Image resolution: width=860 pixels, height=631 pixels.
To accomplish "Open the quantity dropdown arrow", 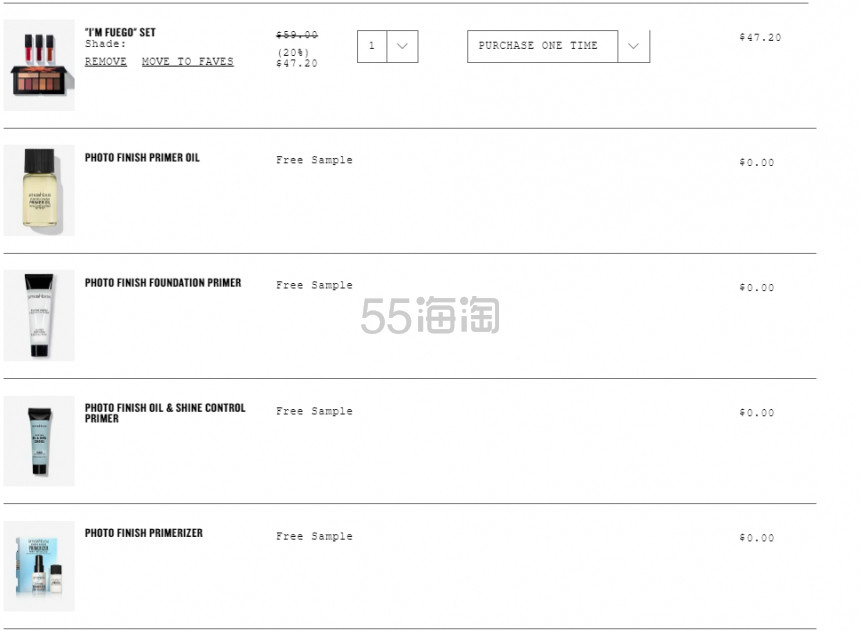I will (402, 46).
